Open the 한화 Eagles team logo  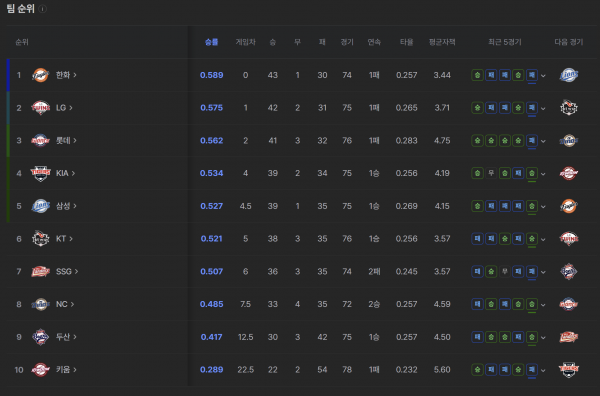(41, 75)
